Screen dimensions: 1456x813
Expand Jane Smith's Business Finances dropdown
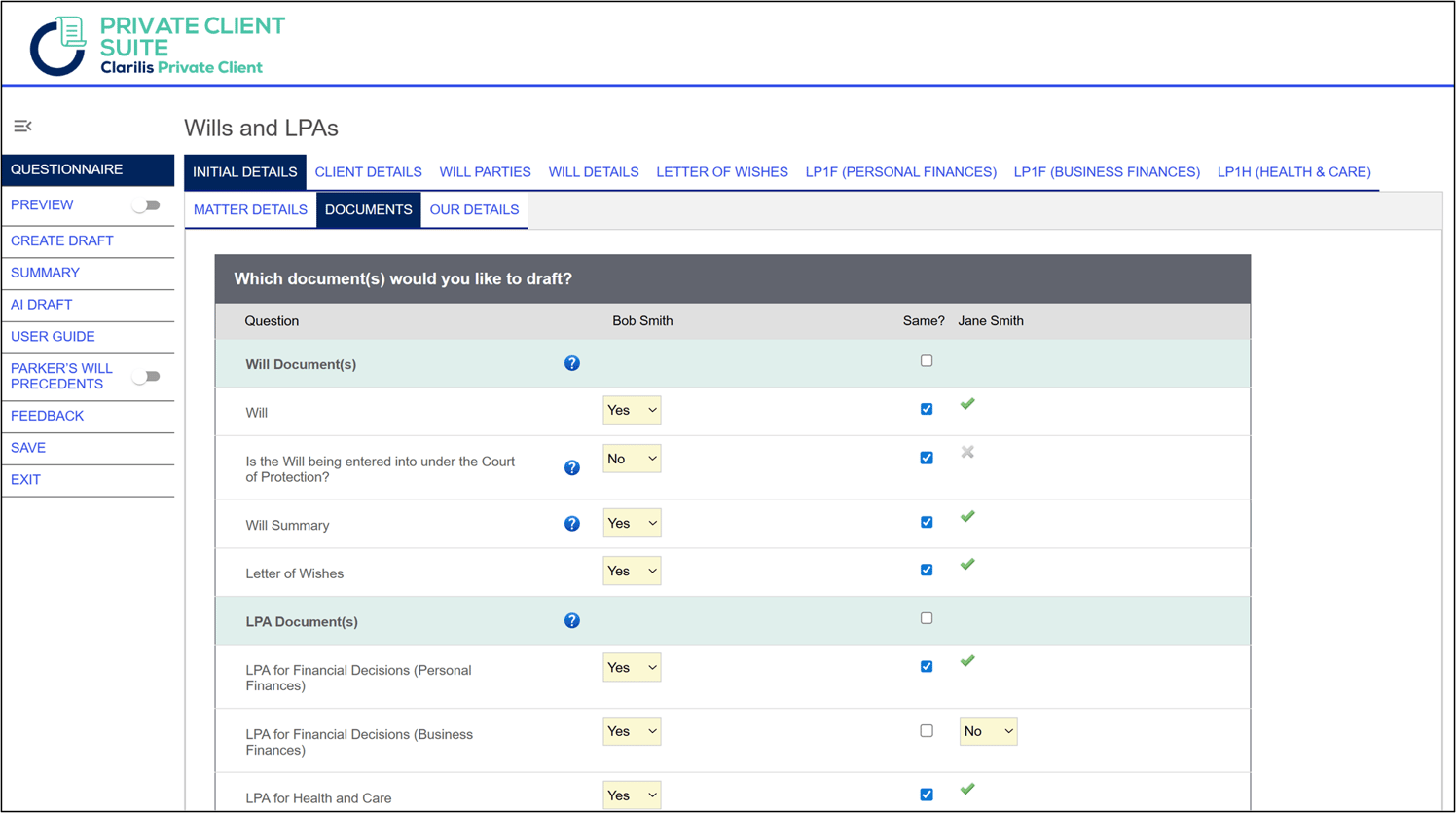tap(988, 731)
